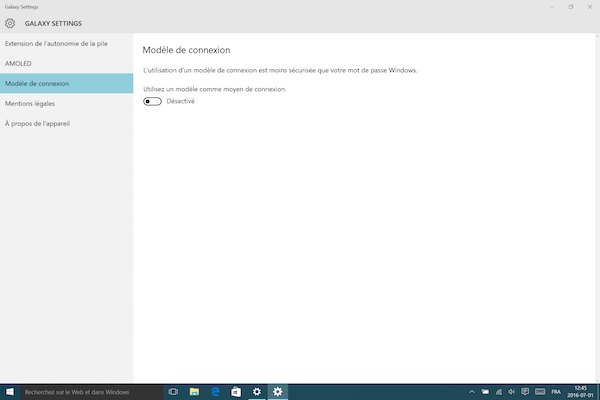Switch to first Settings gear taskbar app
This screenshot has width=600, height=400.
[x=257, y=392]
